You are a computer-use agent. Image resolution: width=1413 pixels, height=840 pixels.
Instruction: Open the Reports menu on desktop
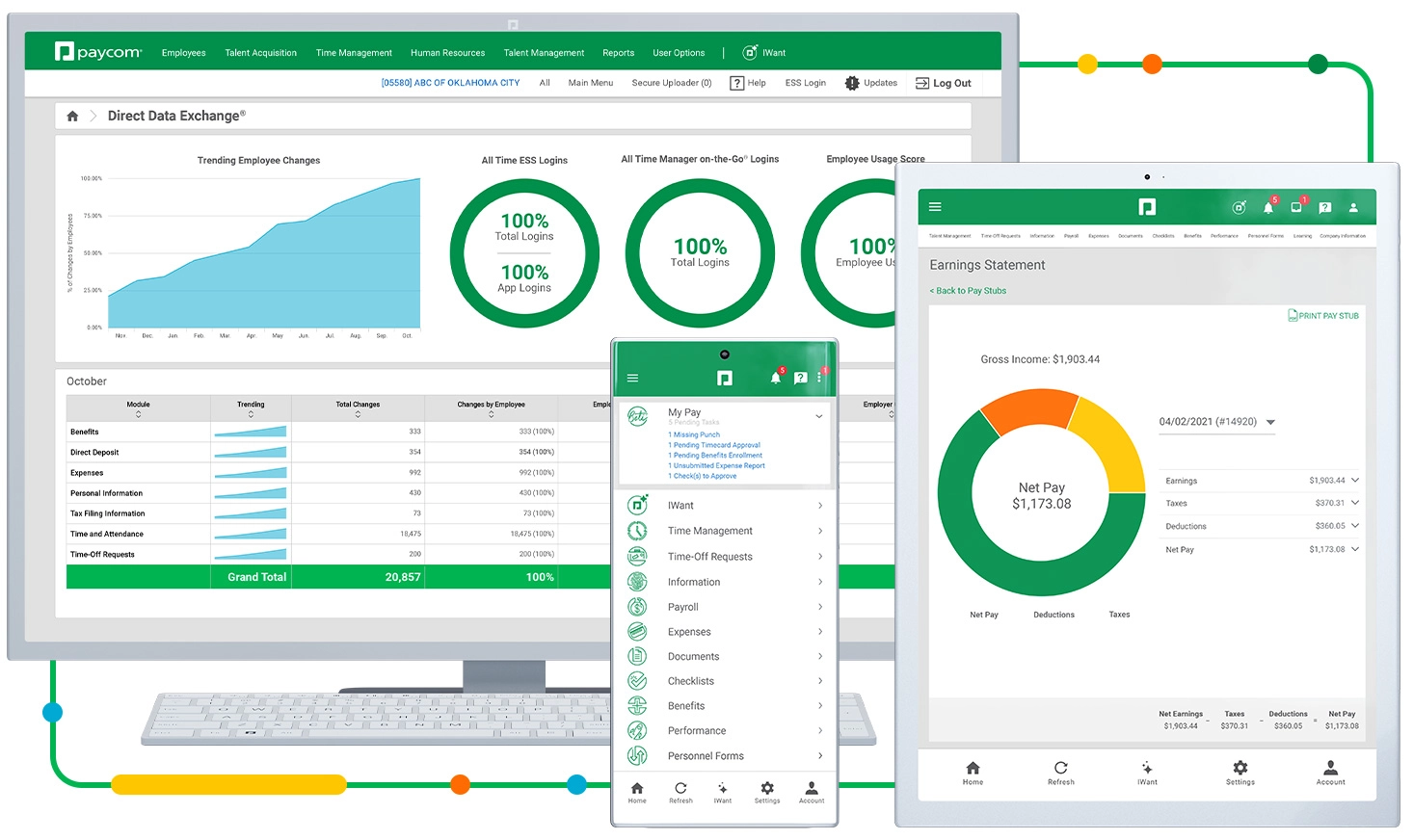pos(619,53)
